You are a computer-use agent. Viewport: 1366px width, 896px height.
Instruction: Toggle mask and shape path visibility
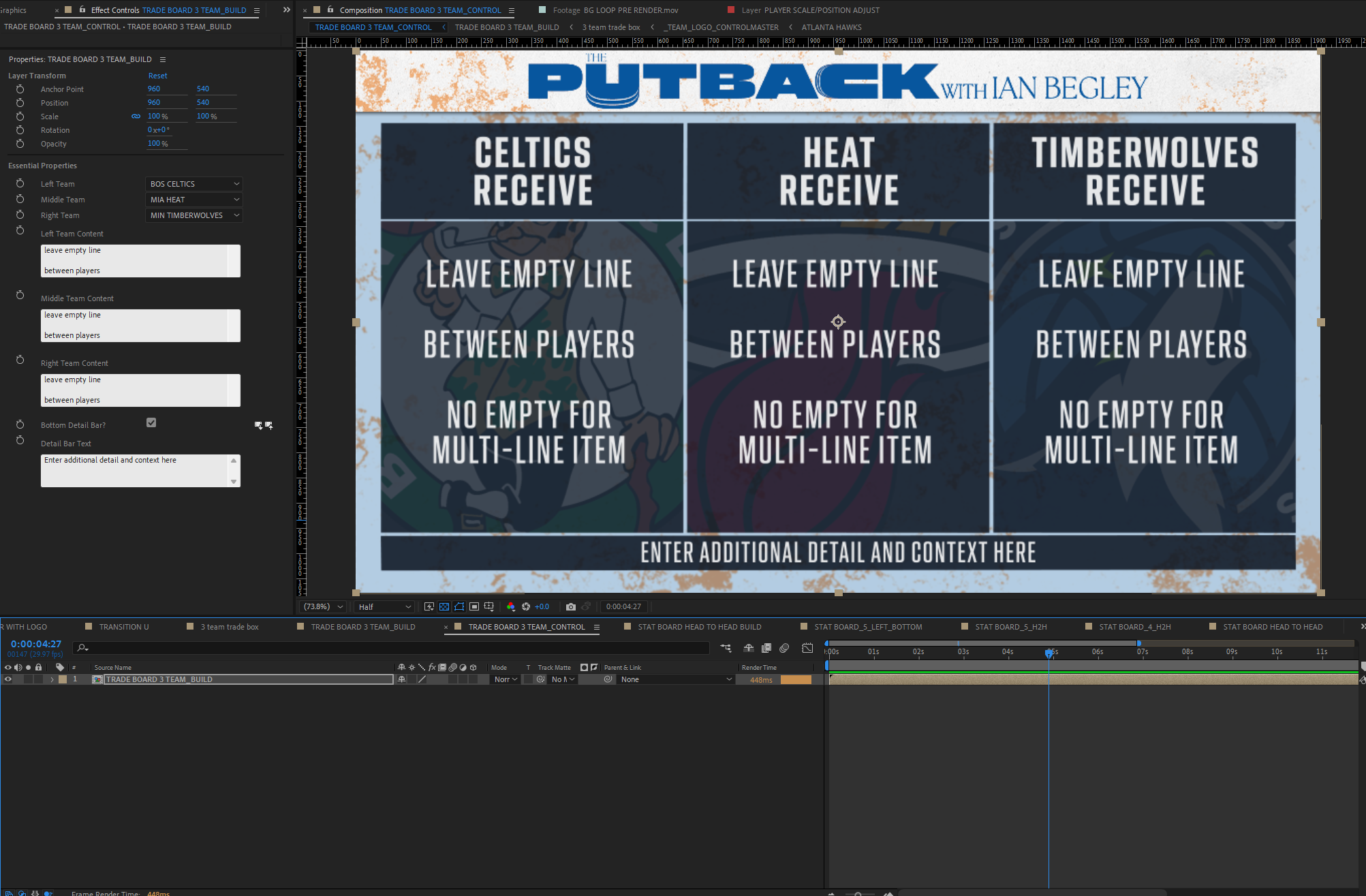459,606
